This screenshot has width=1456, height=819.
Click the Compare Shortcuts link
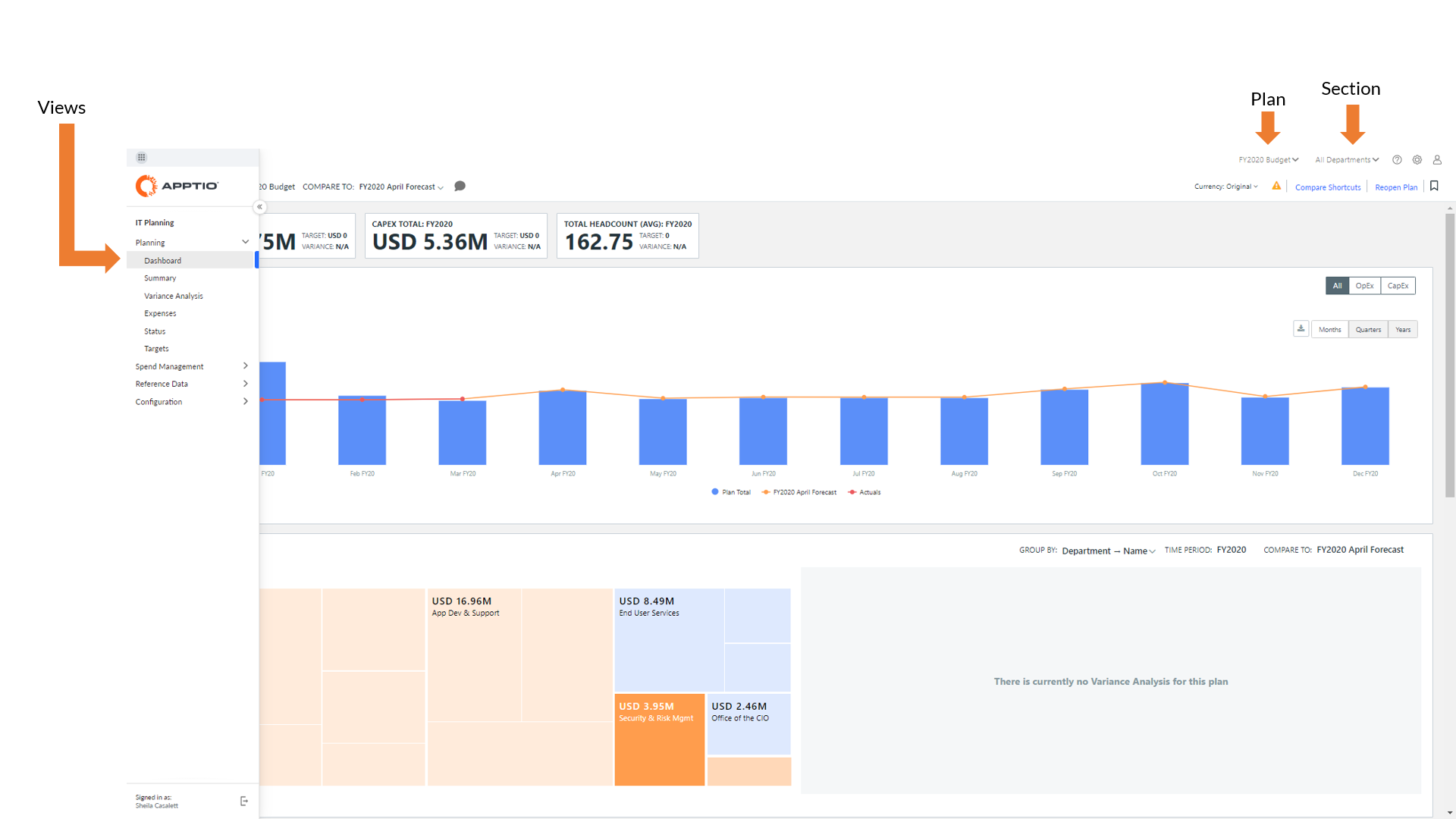pyautogui.click(x=1327, y=187)
